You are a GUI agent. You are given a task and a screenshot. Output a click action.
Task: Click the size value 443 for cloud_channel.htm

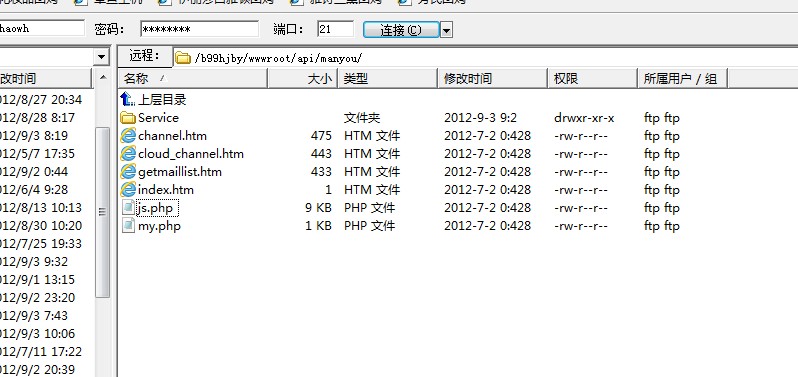click(x=321, y=154)
